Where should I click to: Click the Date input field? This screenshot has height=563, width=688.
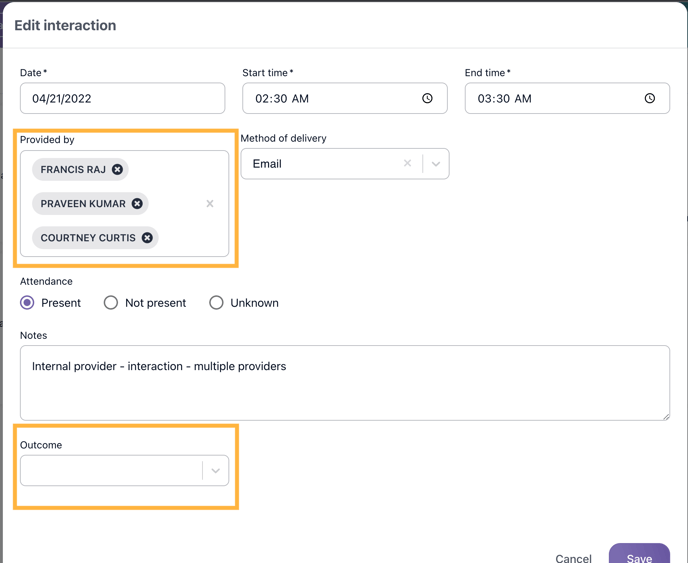[122, 99]
